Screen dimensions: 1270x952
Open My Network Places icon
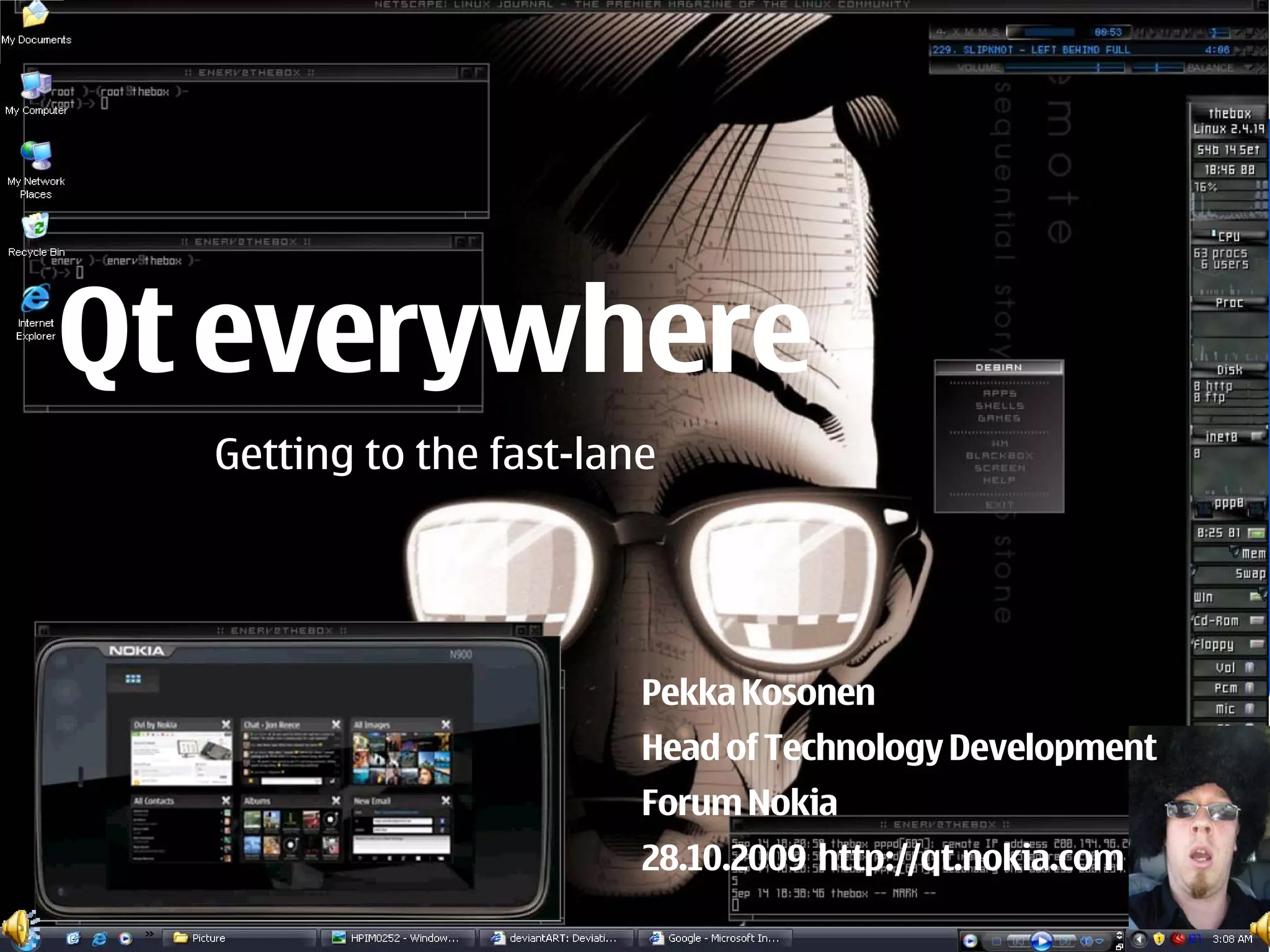coord(35,156)
